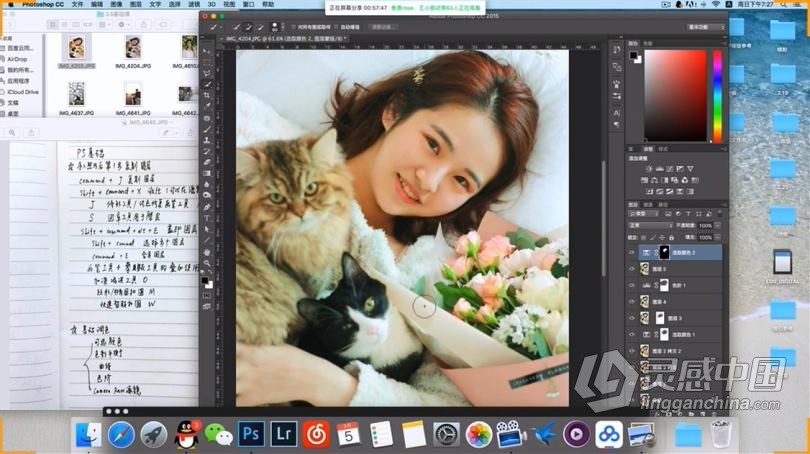This screenshot has width=810, height=454.
Task: Click the foreground color swatch in Color panel
Action: (633, 55)
